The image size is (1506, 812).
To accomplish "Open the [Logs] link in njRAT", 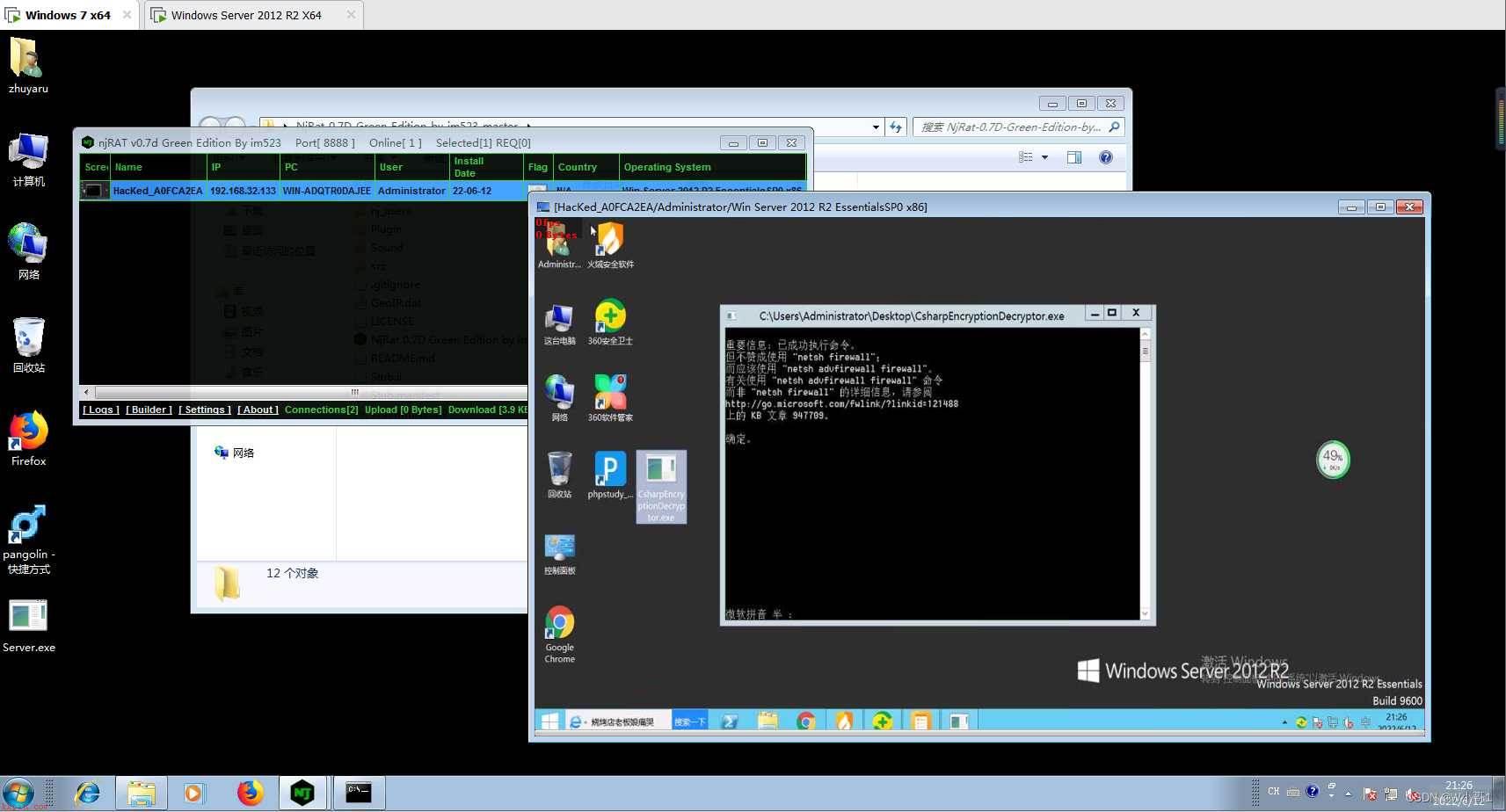I will [101, 410].
